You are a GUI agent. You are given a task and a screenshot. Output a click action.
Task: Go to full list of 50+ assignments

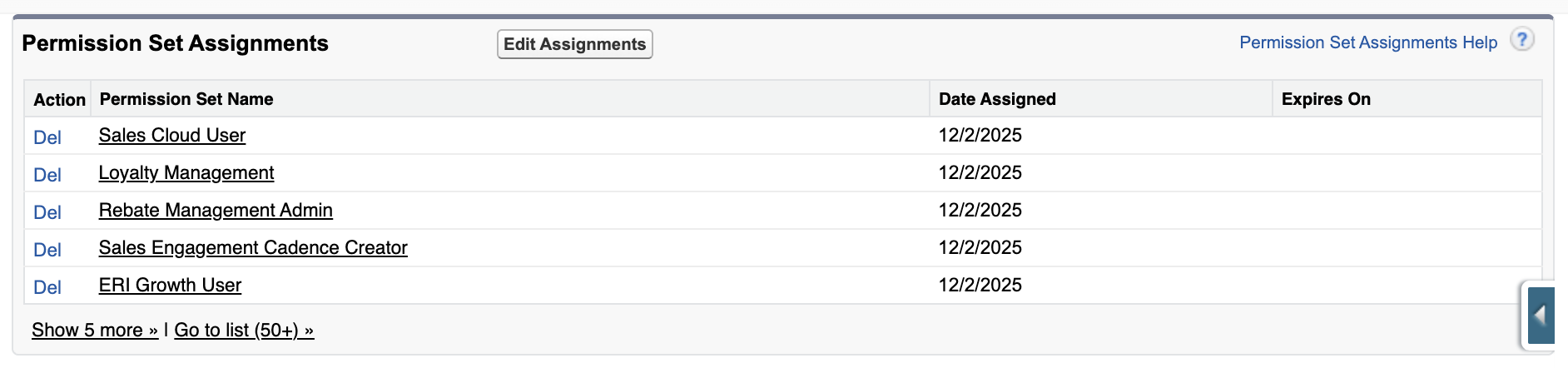pos(243,331)
